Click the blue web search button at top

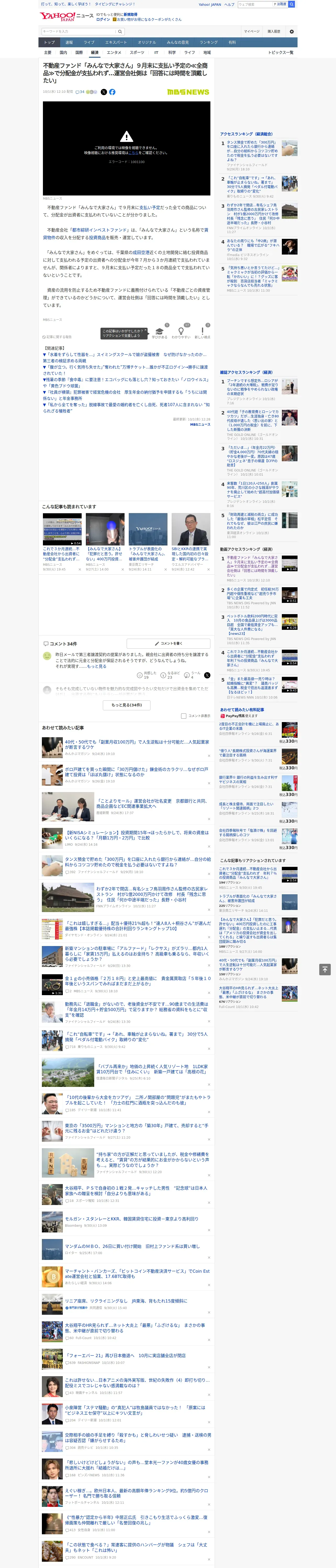(x=292, y=4)
